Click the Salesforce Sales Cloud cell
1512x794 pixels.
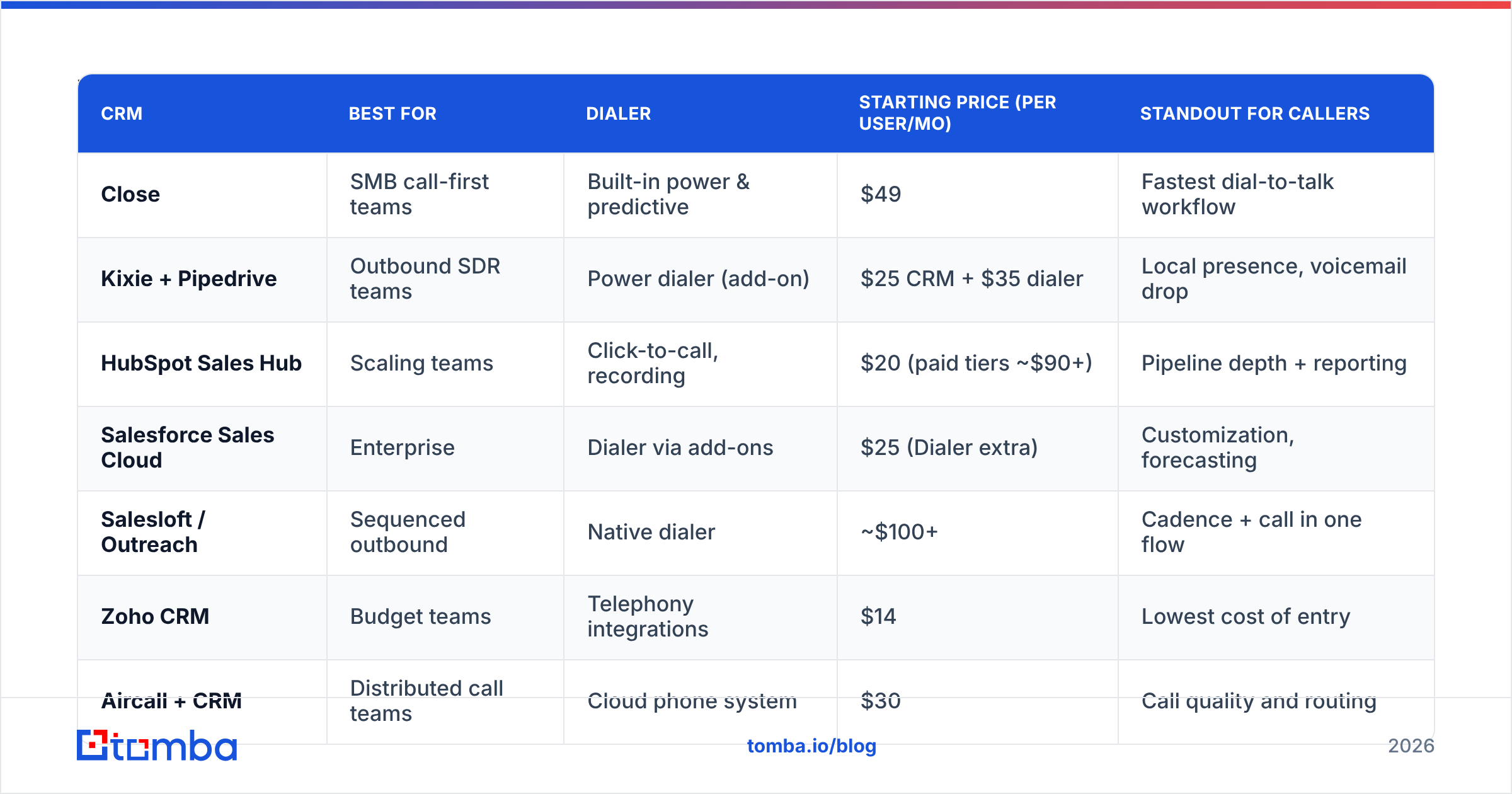click(x=202, y=448)
